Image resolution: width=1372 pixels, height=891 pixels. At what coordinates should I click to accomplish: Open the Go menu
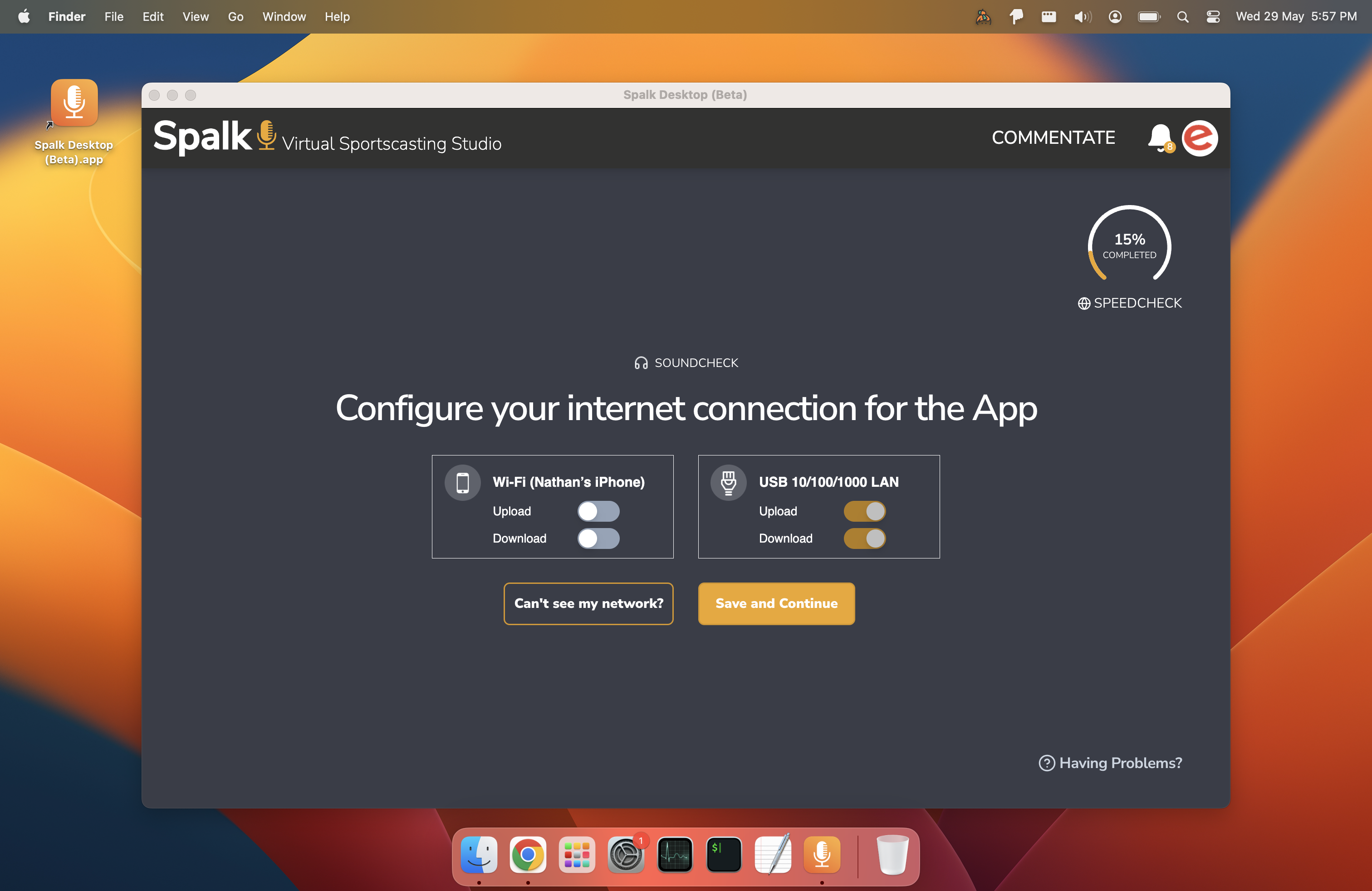click(x=235, y=17)
